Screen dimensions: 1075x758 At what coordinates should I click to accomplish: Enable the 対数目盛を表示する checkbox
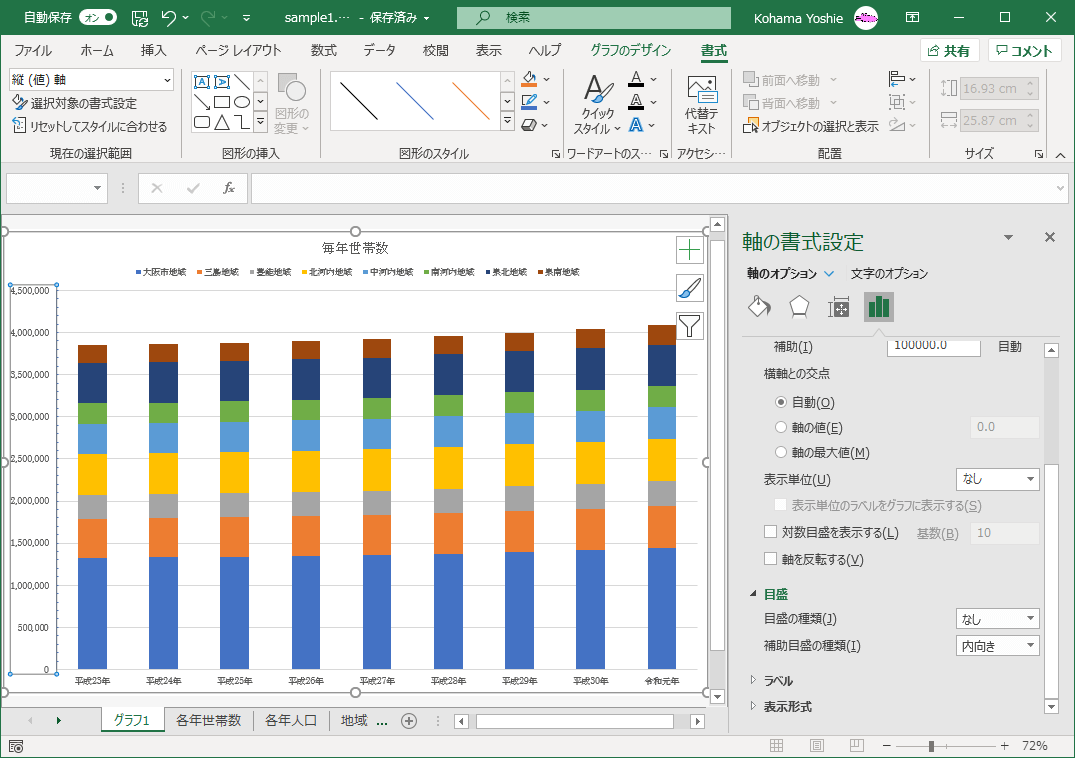(771, 533)
